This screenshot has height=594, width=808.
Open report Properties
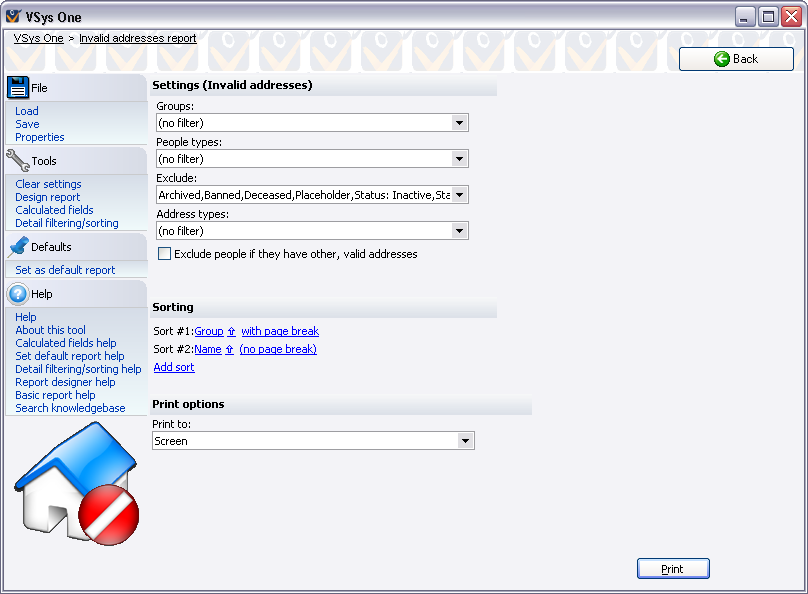tap(40, 137)
